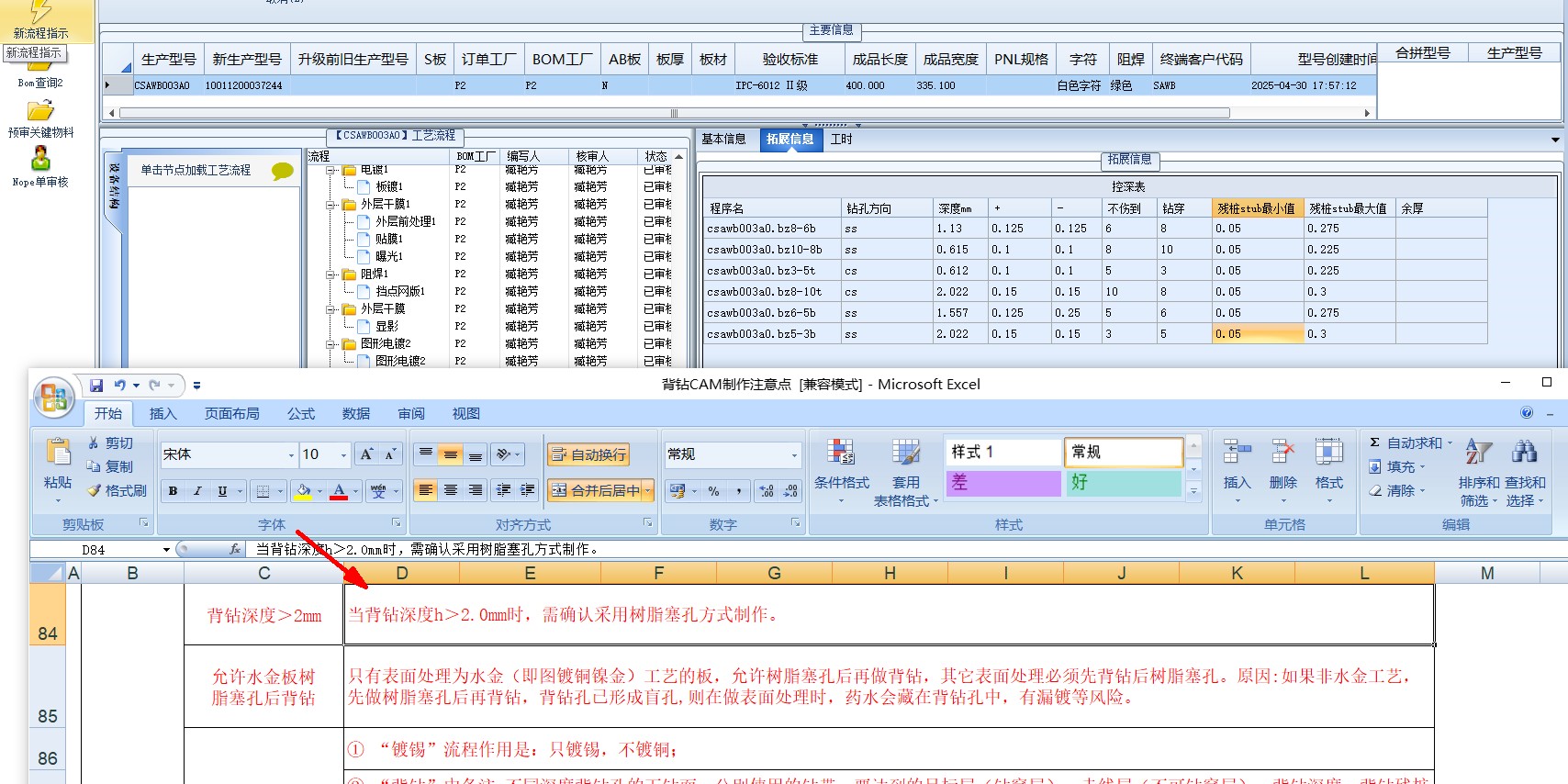Click the Clear (清除) button

click(x=1396, y=490)
